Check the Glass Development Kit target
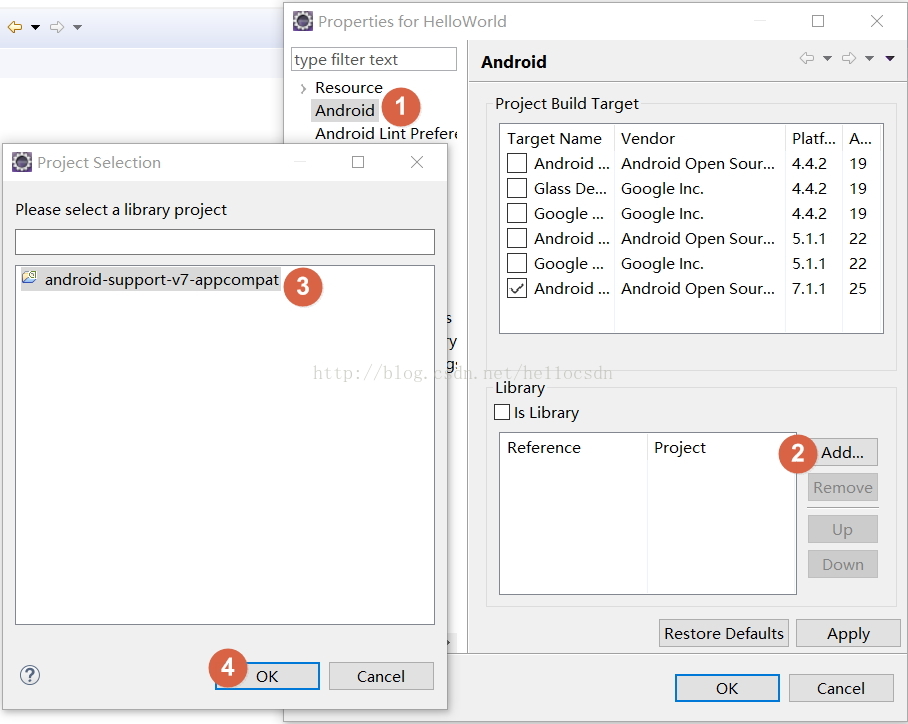 517,188
